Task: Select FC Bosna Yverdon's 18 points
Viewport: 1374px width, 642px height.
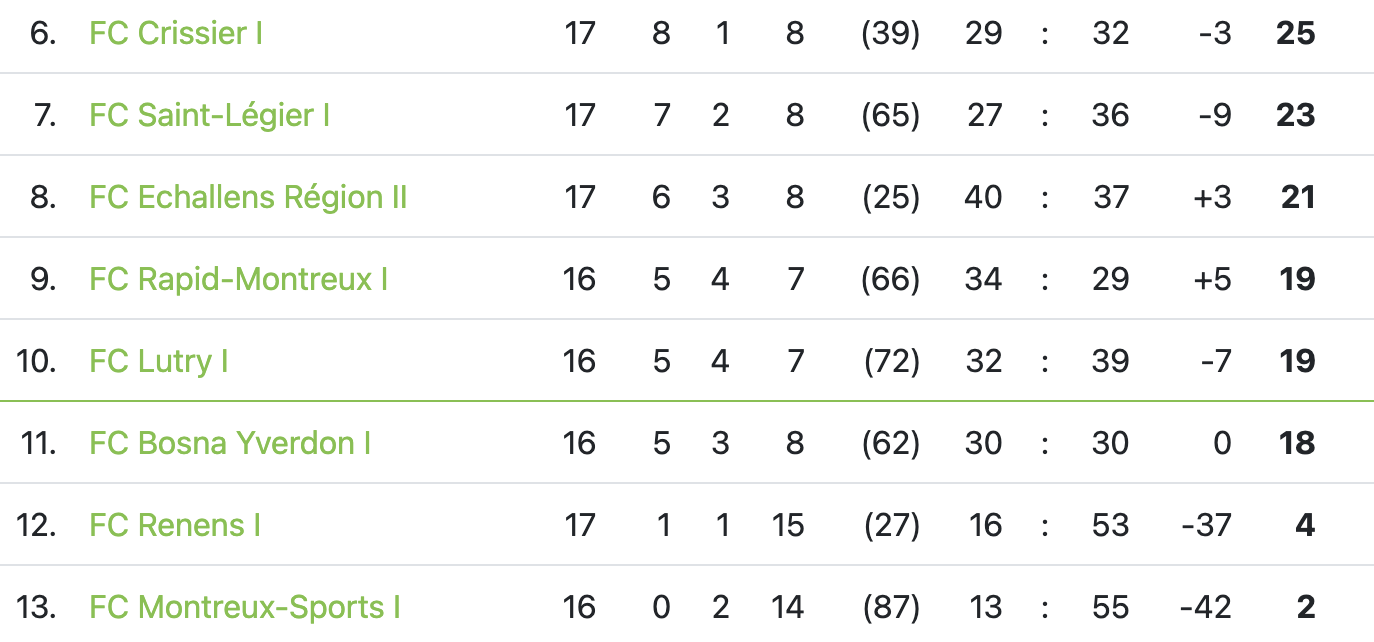Action: (1297, 443)
